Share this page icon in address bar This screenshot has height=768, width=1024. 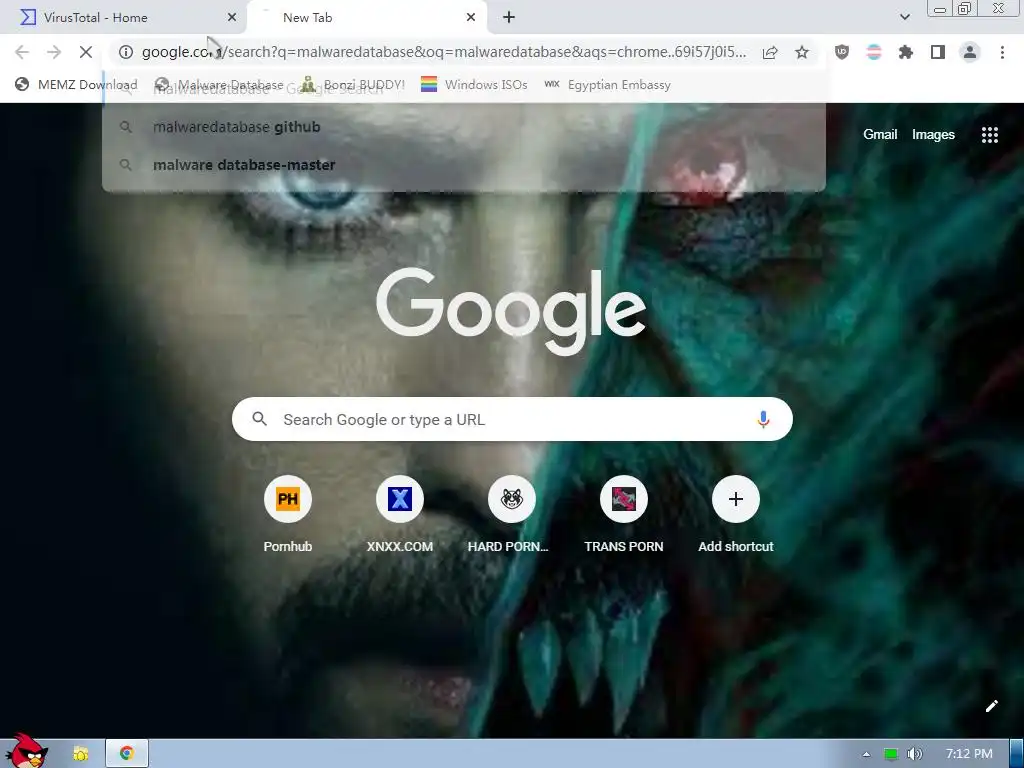click(770, 52)
